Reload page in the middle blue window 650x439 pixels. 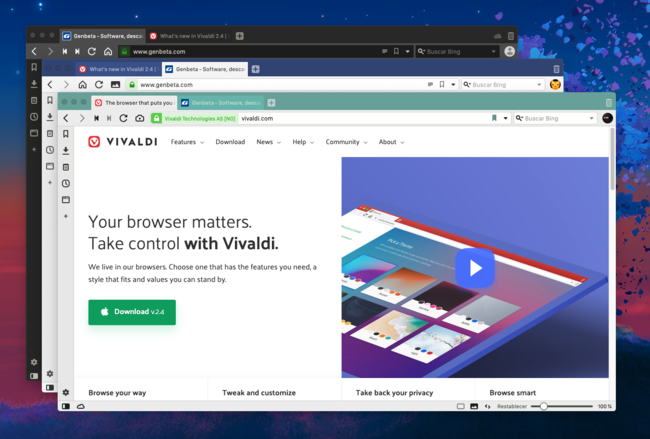99,85
